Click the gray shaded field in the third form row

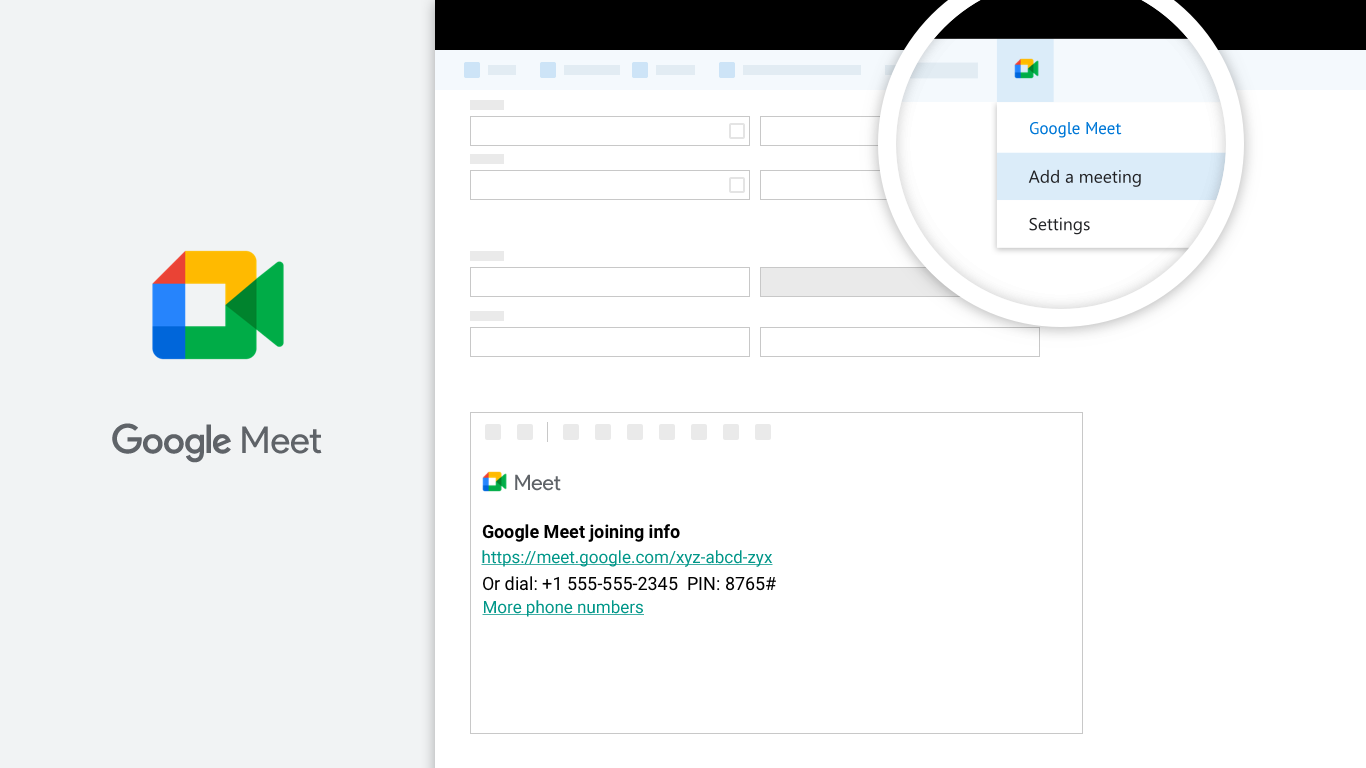(x=860, y=282)
